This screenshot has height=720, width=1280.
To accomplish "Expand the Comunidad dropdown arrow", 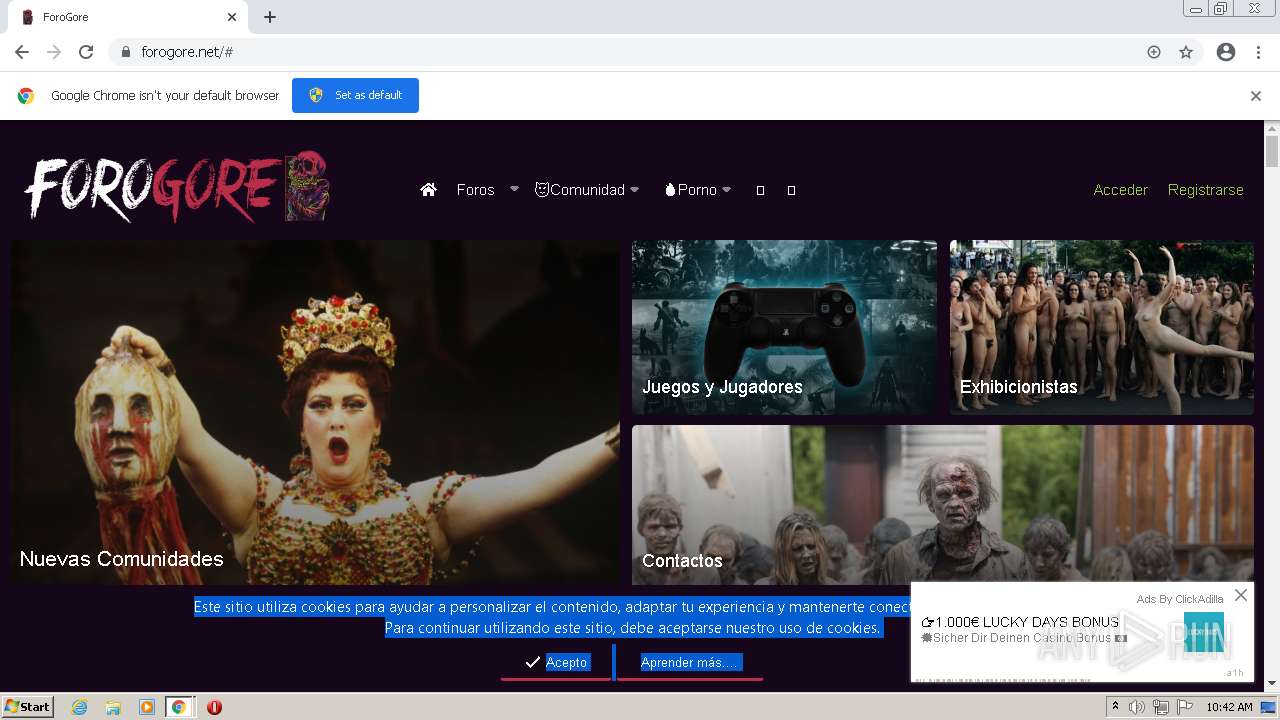I will (634, 189).
